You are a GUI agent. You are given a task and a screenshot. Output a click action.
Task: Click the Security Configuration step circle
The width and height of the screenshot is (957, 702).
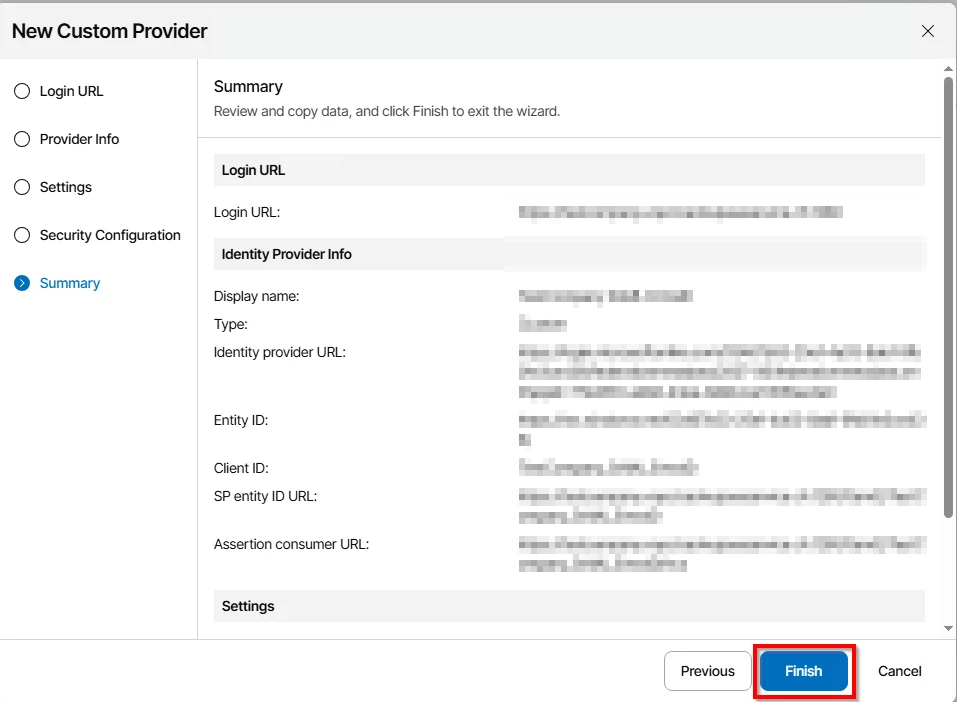tap(22, 235)
